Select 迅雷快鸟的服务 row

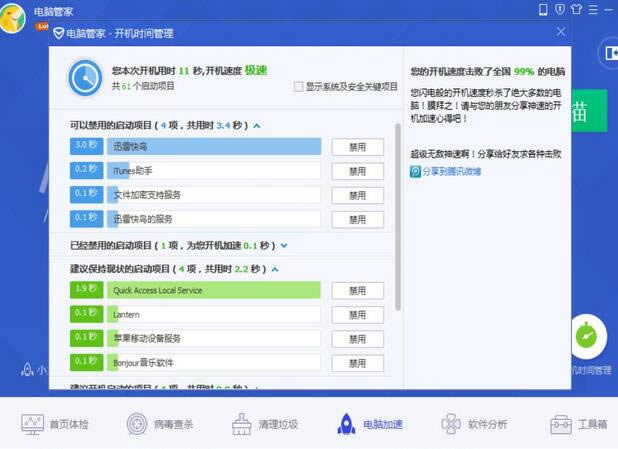pos(214,219)
